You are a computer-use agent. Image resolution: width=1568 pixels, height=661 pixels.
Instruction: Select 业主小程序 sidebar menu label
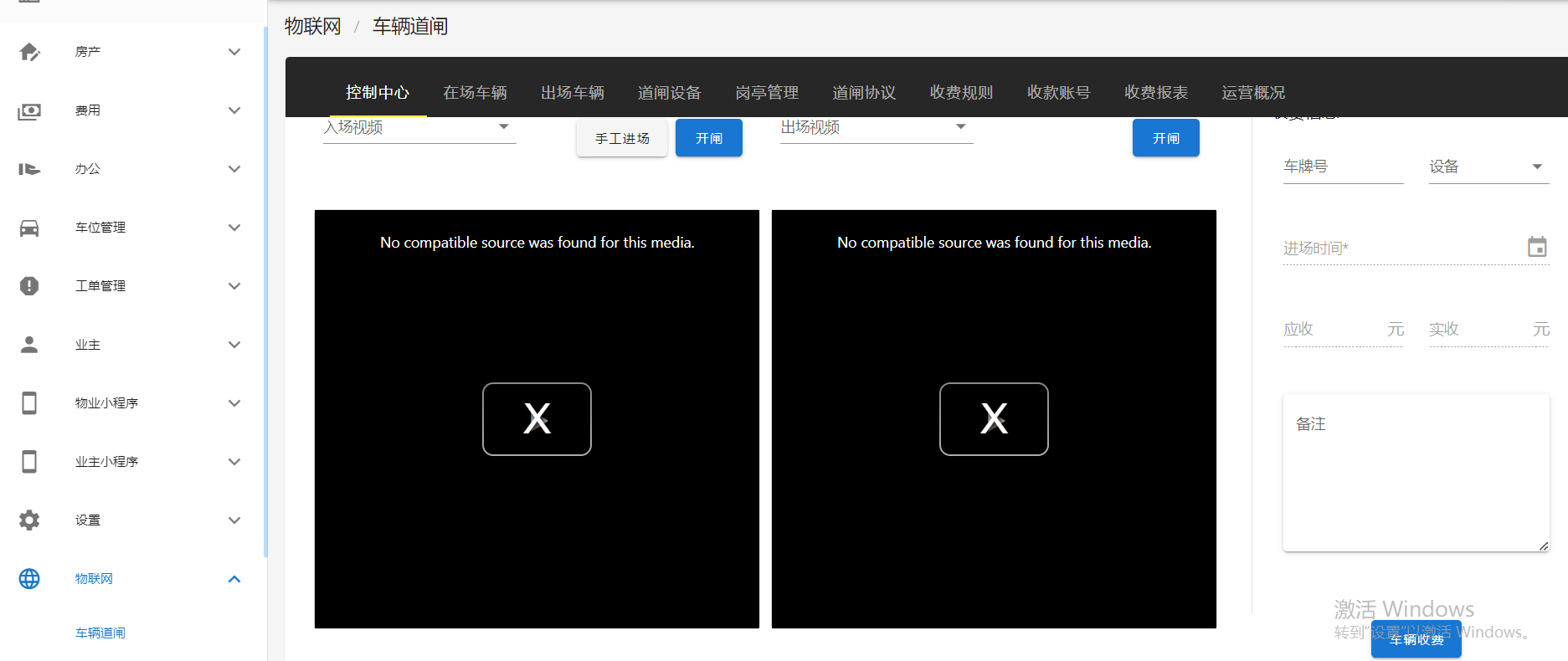coord(106,462)
